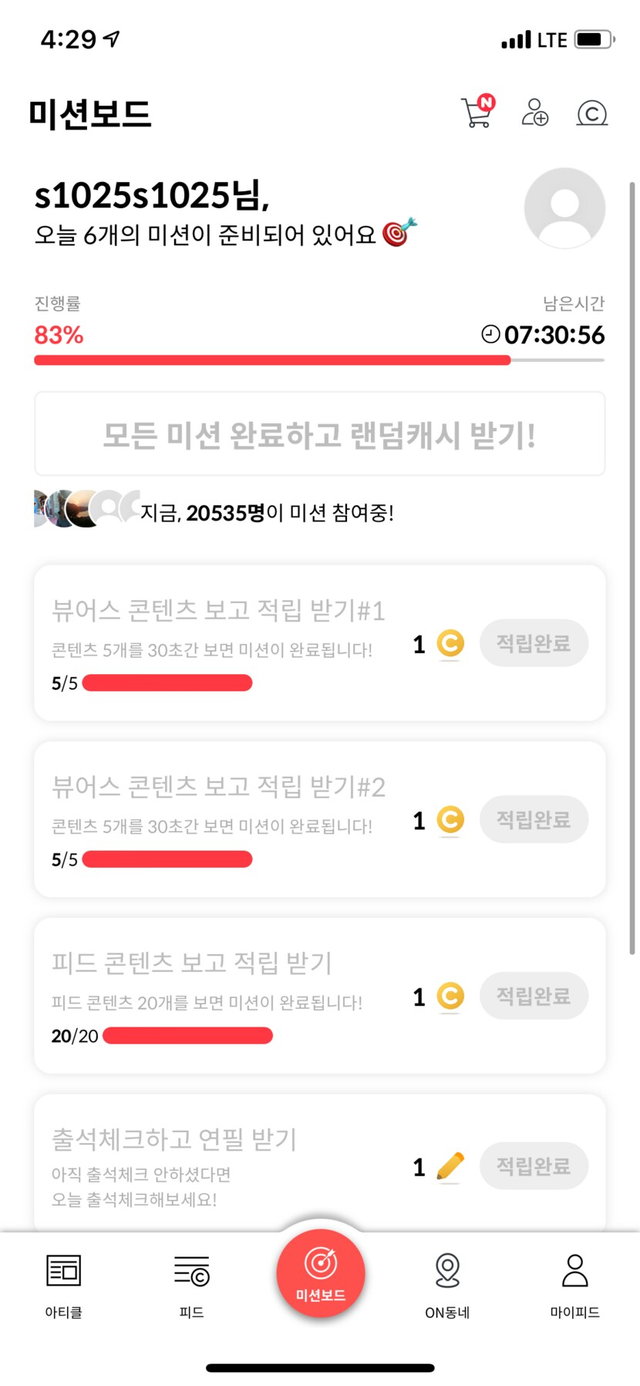Open the 아티클 tab
640x1386 pixels.
[x=64, y=1285]
